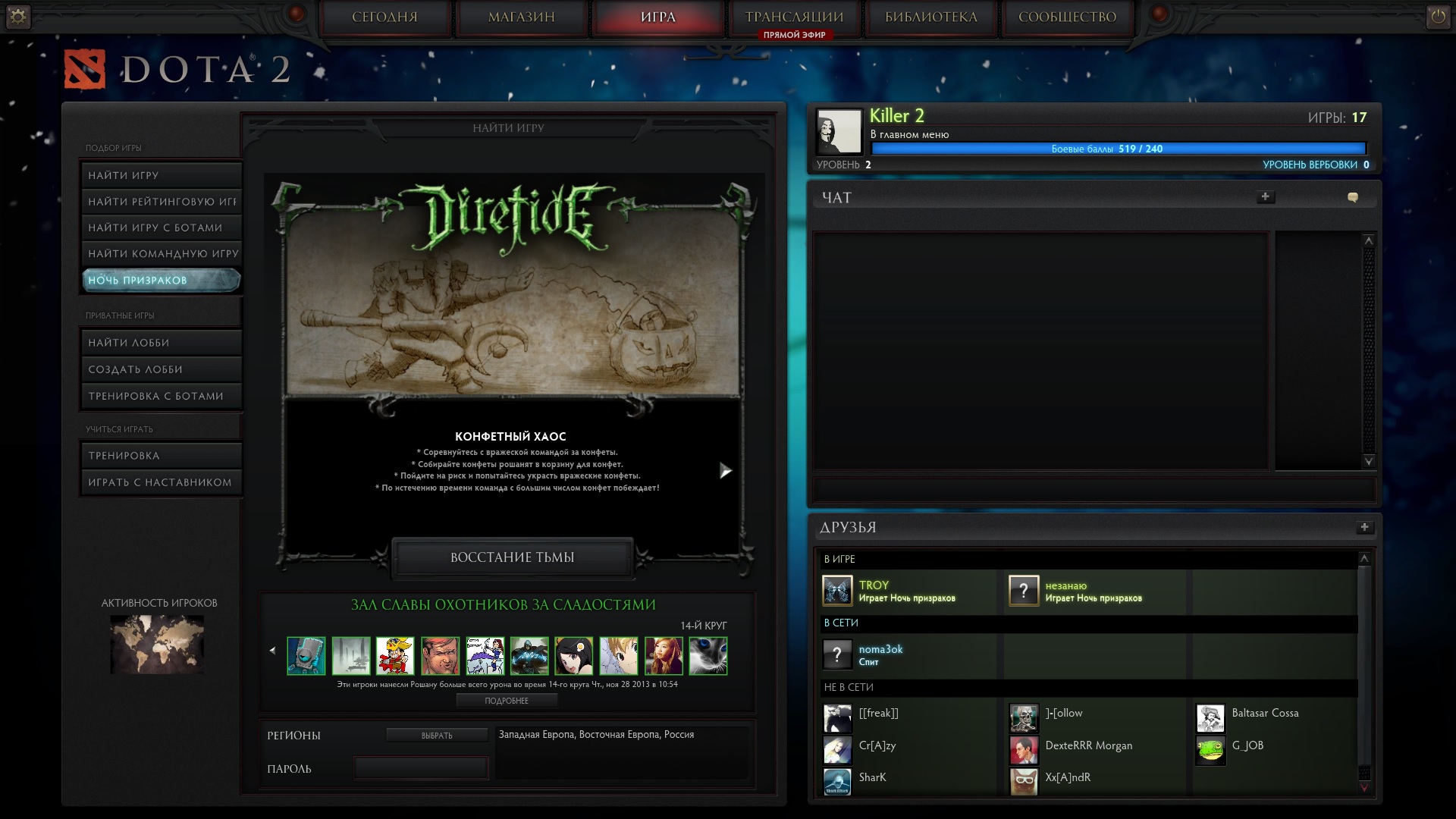Click TROY's friend avatar
The height and width of the screenshot is (819, 1456).
[837, 591]
